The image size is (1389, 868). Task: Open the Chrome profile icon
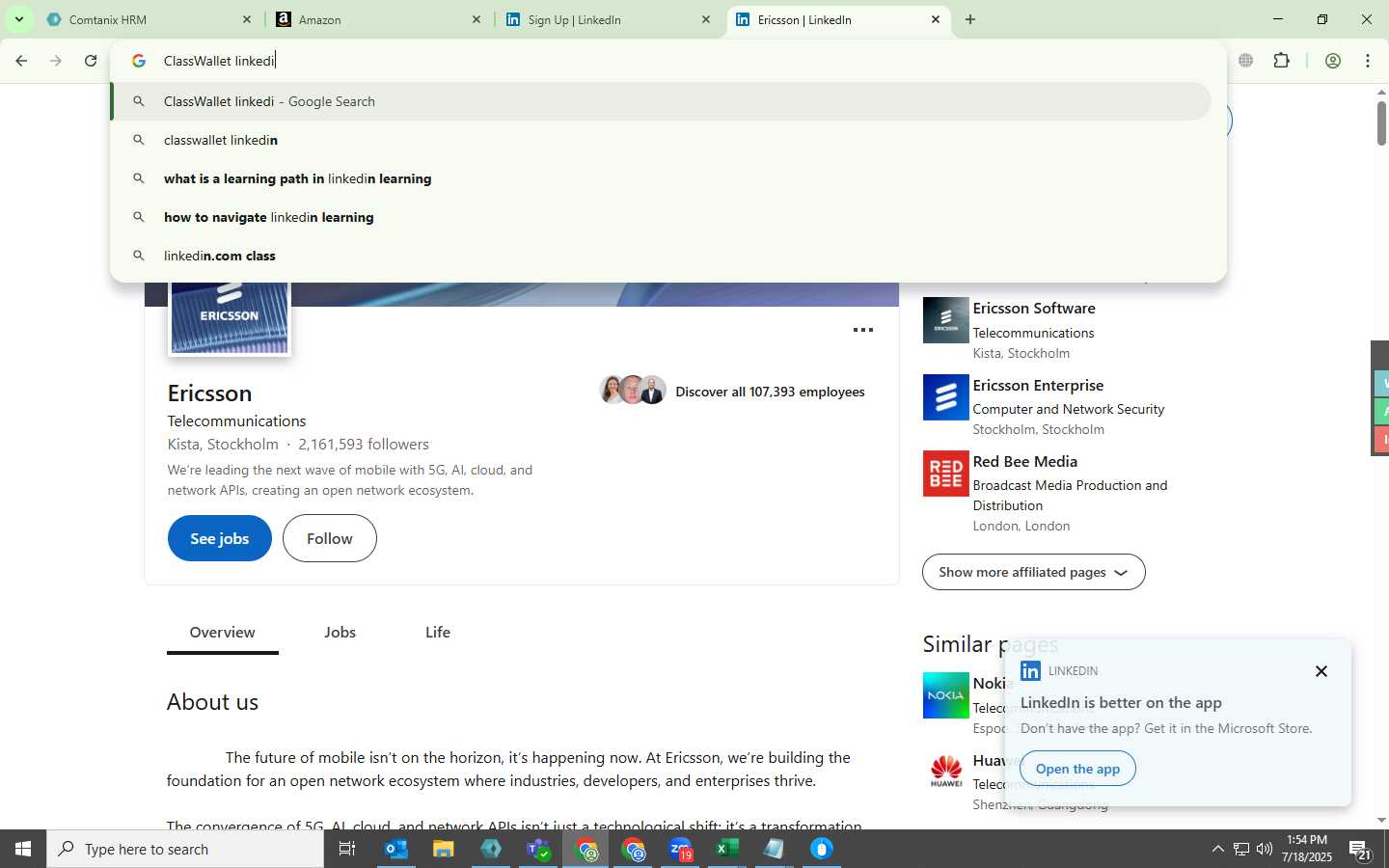(1333, 61)
